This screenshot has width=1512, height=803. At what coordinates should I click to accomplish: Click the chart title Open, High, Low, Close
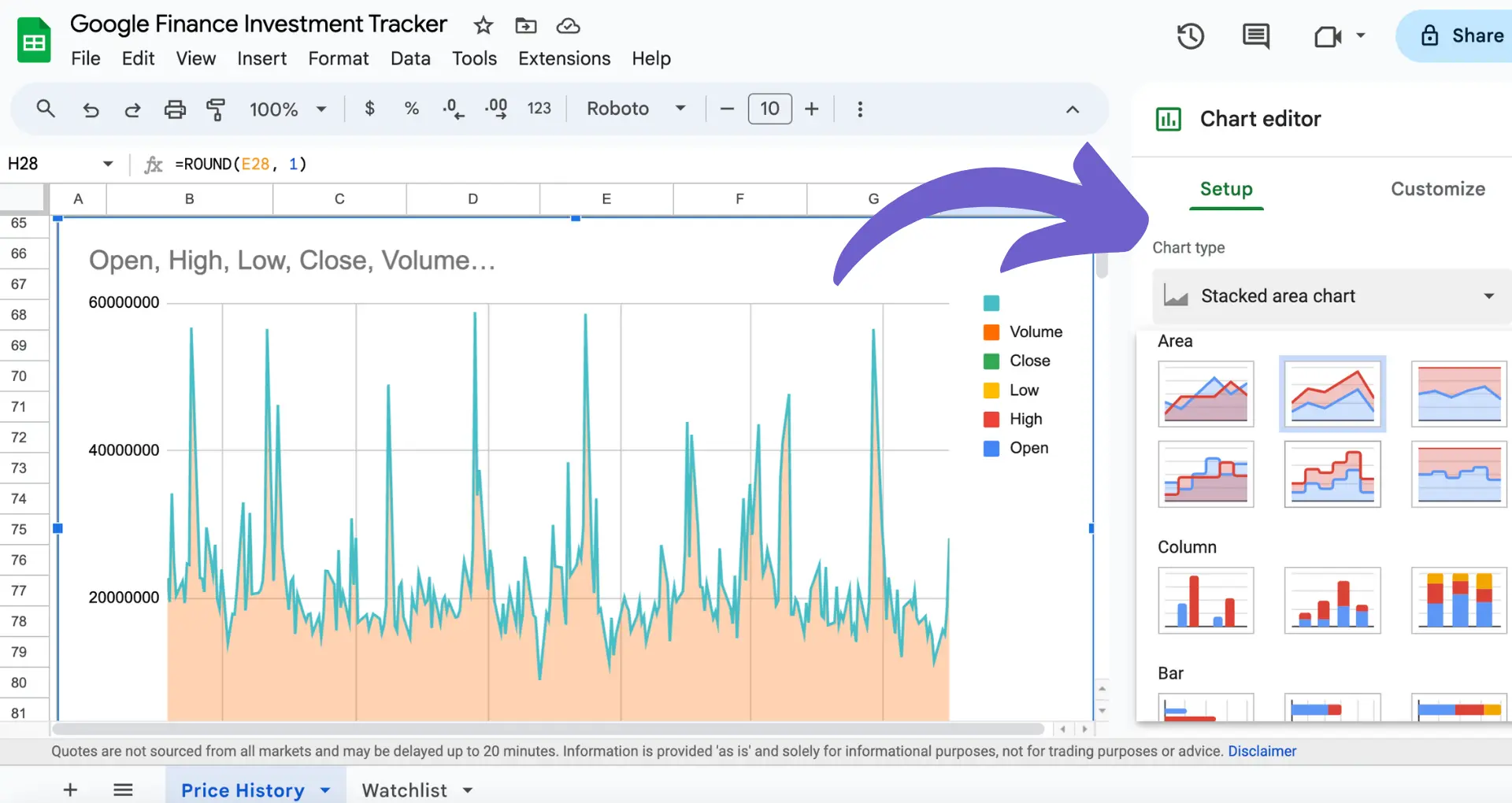(292, 261)
